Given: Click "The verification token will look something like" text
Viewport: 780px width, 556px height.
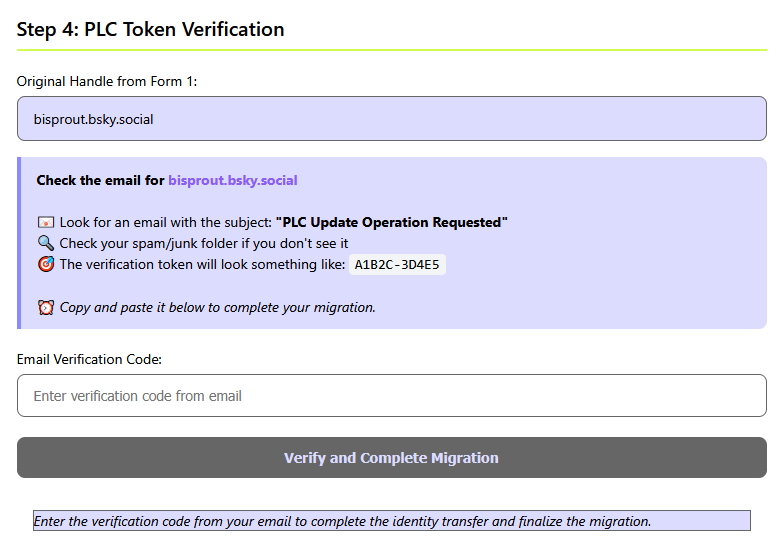Looking at the screenshot, I should pyautogui.click(x=200, y=265).
